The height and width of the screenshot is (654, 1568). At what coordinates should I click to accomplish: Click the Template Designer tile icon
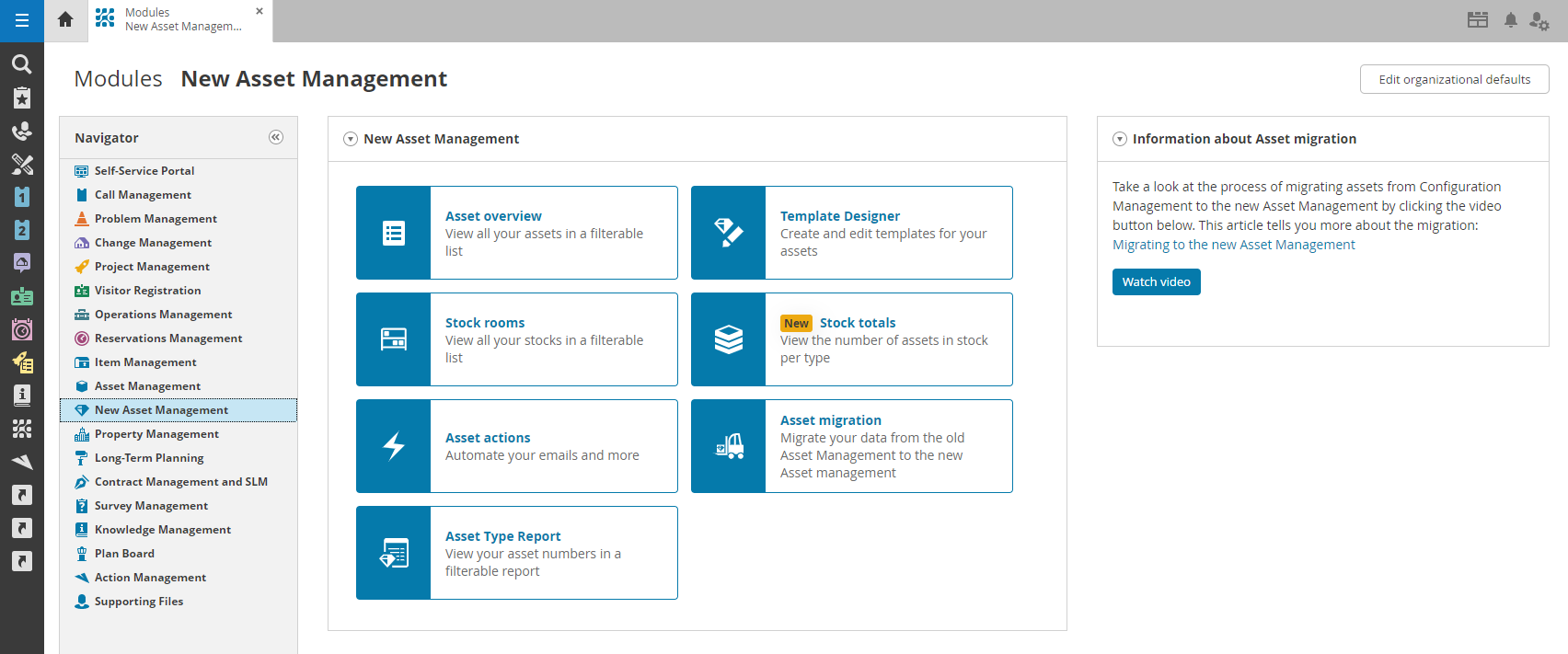point(729,233)
